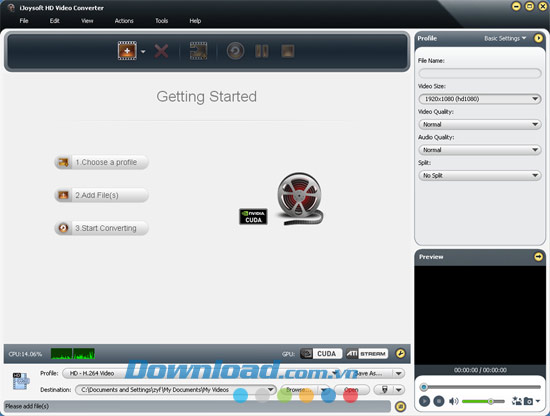The image size is (550, 416).
Task: Click the Save As button
Action: pos(369,373)
